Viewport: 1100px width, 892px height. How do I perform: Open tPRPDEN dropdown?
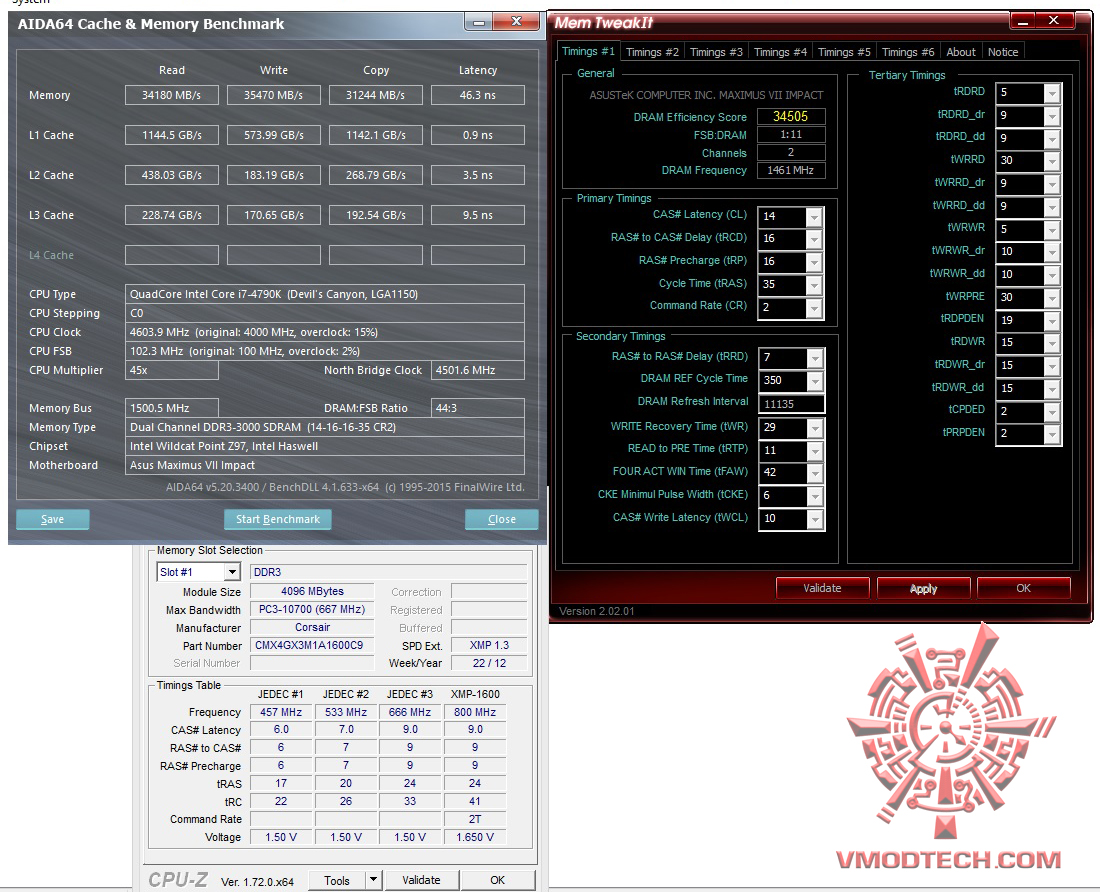[x=1052, y=435]
